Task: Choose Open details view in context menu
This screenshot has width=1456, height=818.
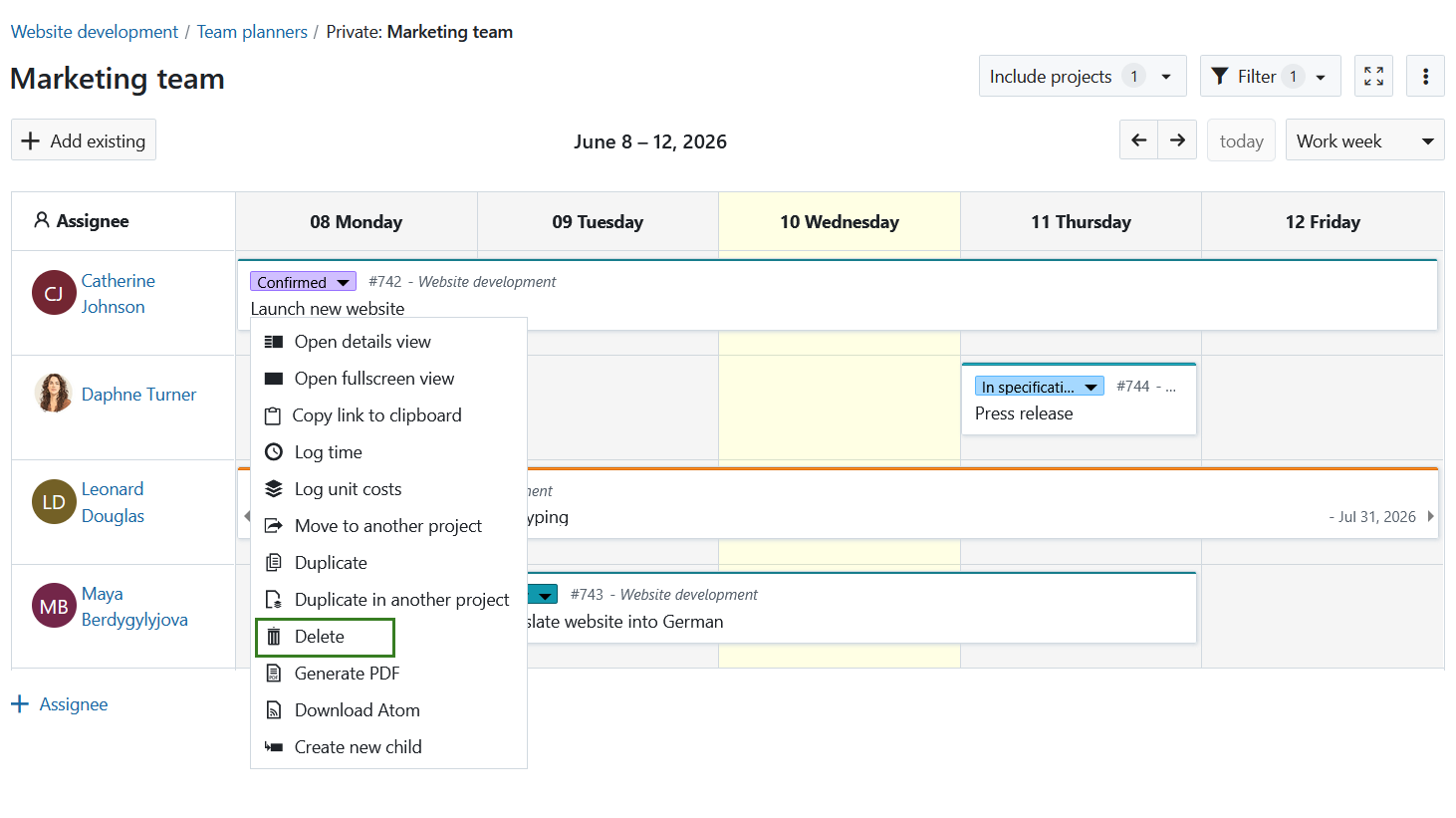Action: pos(388,342)
